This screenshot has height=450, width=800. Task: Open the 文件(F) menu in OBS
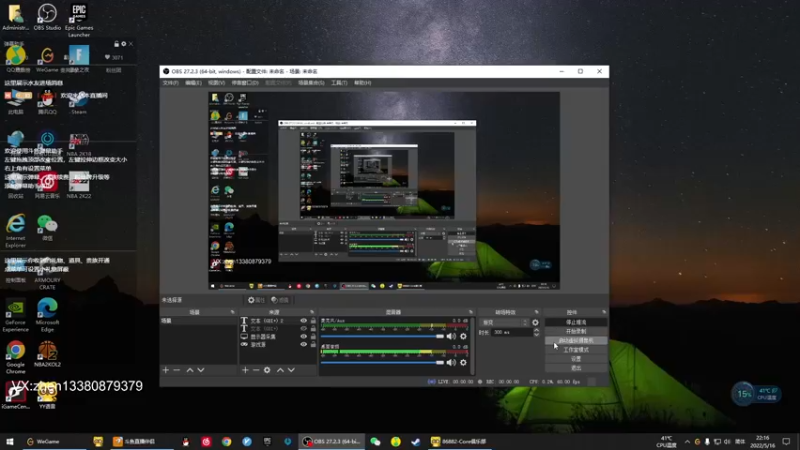(x=170, y=83)
